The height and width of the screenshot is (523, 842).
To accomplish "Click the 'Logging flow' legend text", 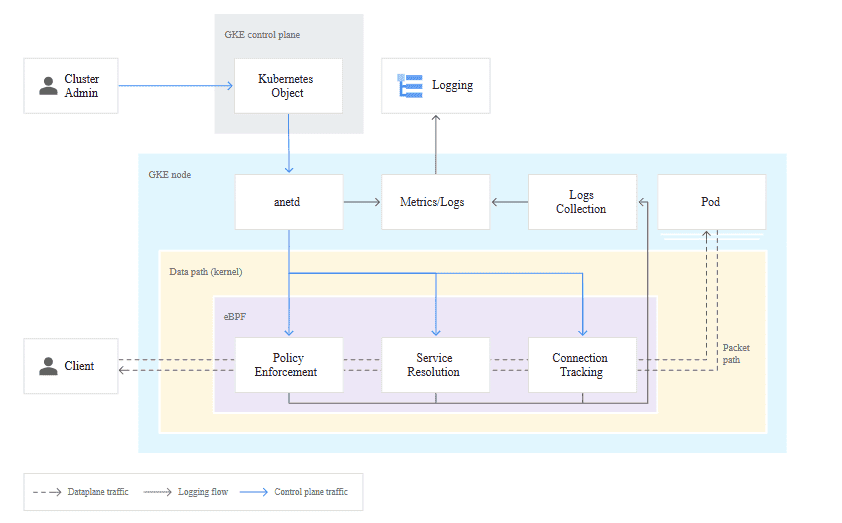I will point(203,492).
